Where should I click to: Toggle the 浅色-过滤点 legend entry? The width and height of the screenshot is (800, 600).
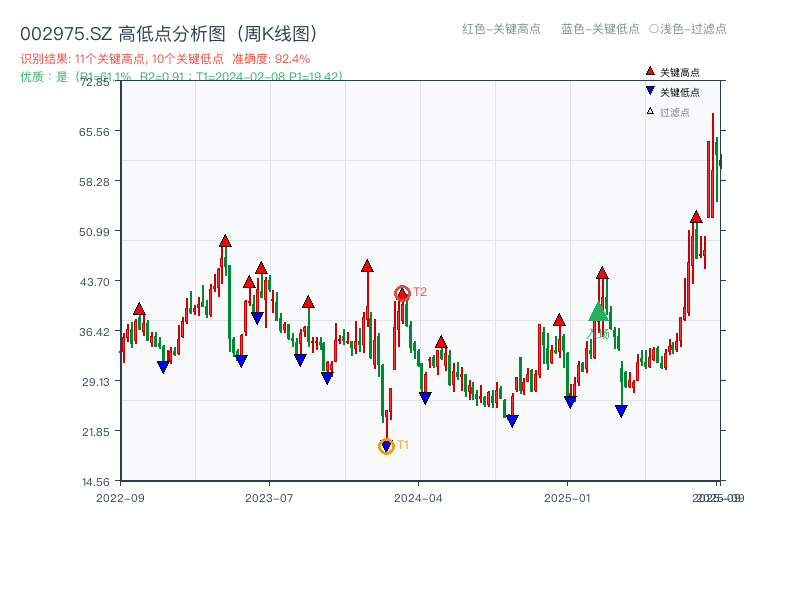(x=690, y=30)
